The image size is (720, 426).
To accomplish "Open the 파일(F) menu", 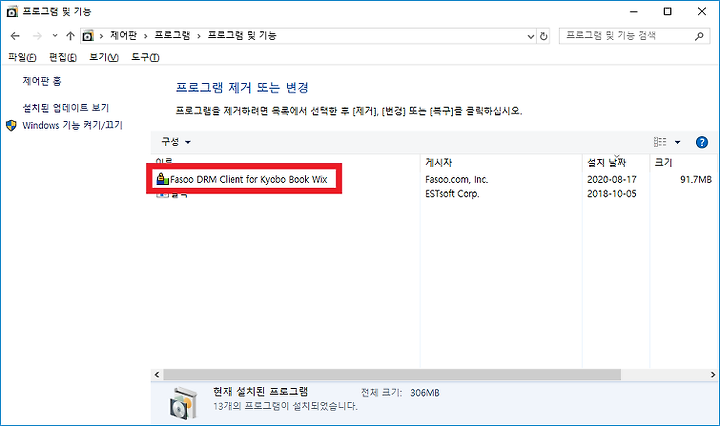I will click(22, 57).
